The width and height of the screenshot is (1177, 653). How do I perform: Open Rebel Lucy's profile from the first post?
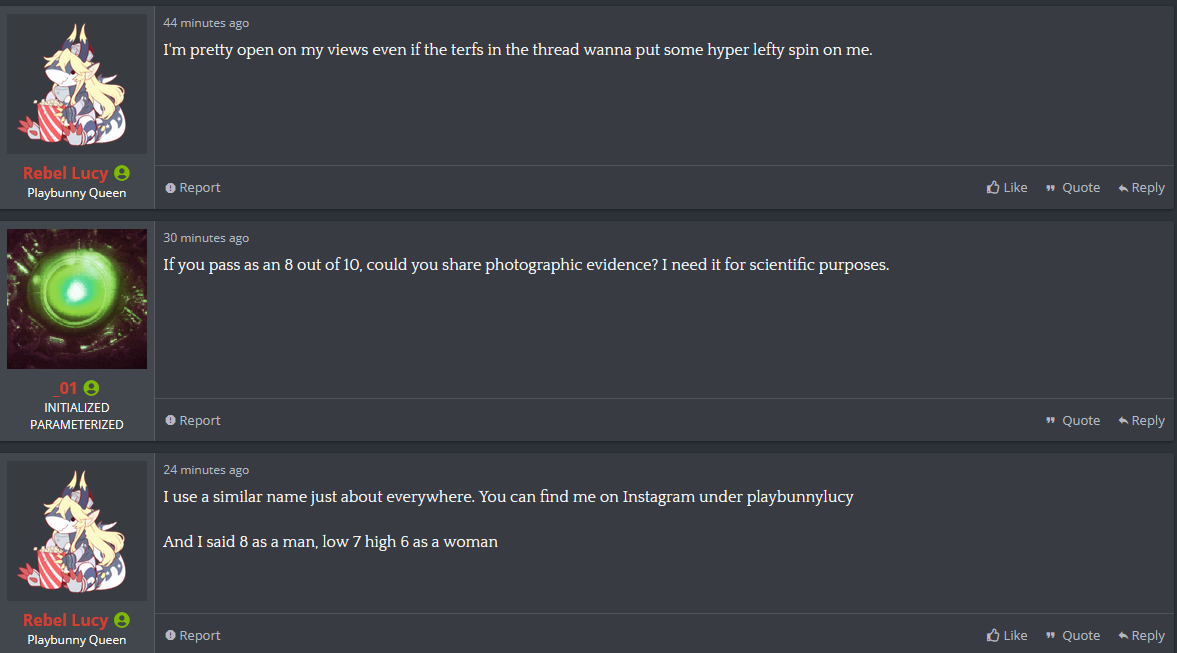pos(65,173)
